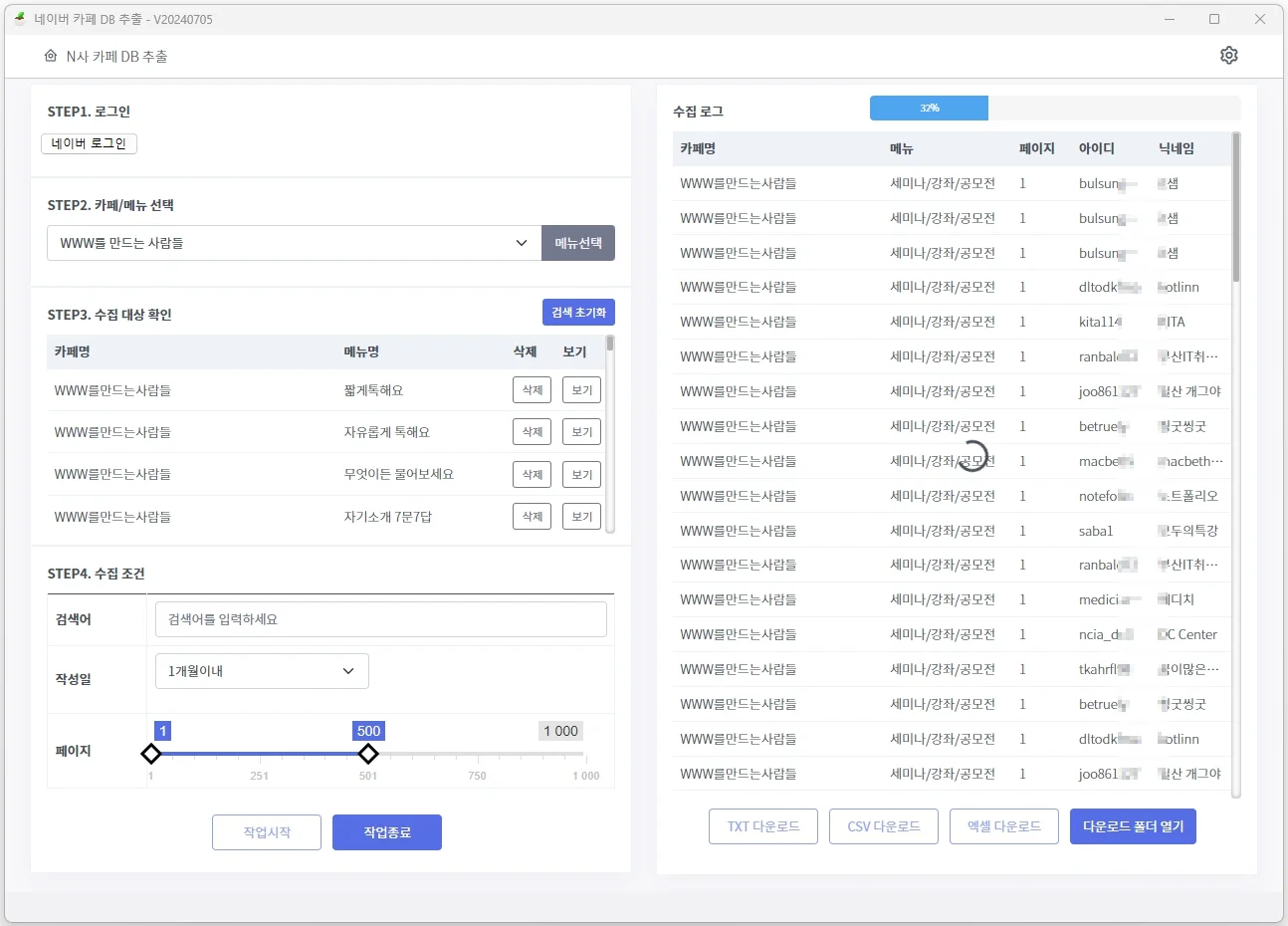Viewport: 1288px width, 926px height.
Task: Select the log row with ID tkahrfl
Action: 952,669
